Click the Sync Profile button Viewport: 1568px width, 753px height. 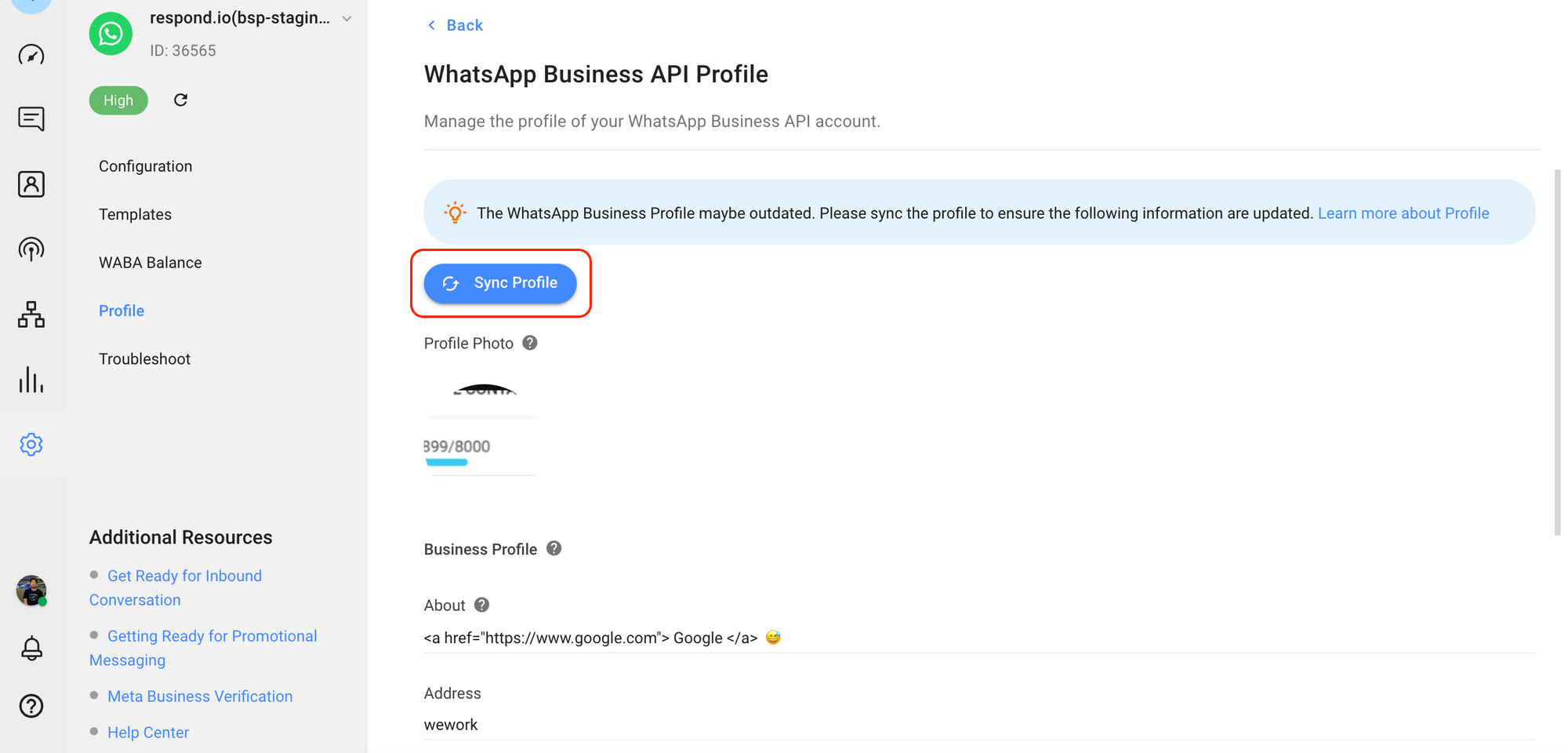point(501,282)
